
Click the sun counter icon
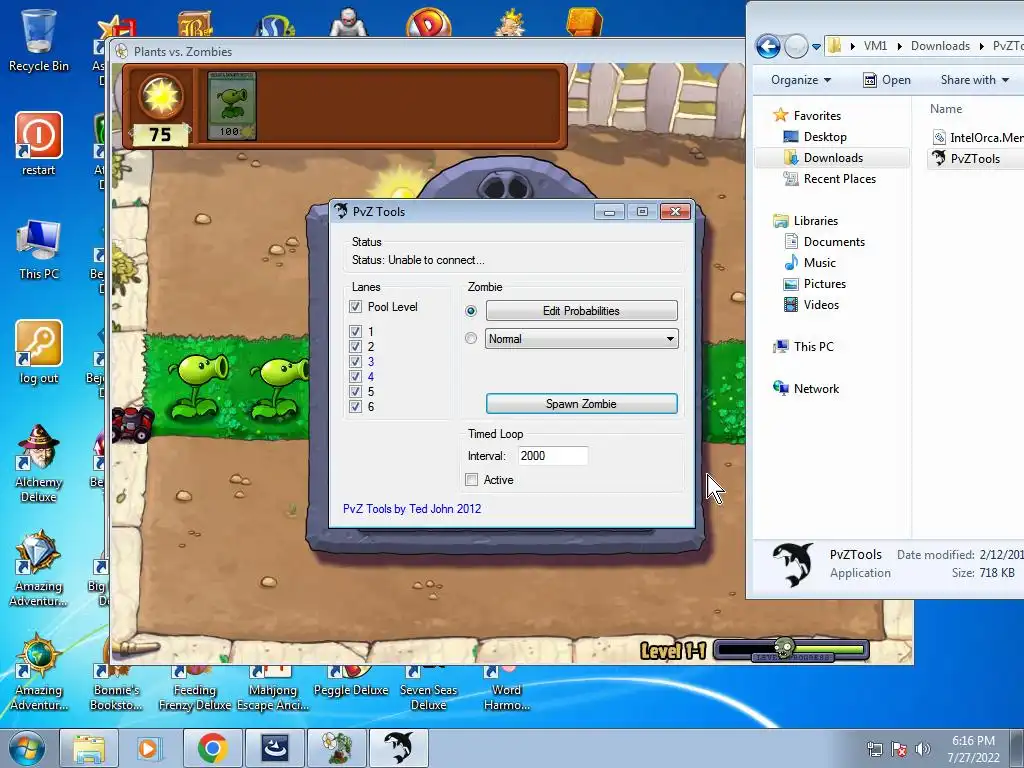(161, 97)
